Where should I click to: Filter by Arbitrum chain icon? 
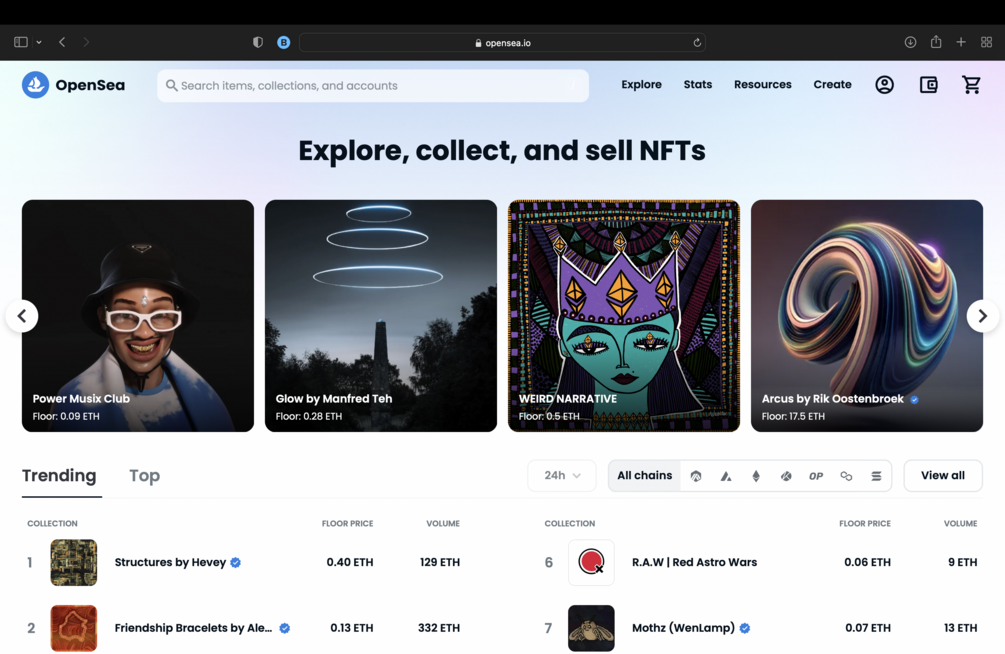point(696,476)
